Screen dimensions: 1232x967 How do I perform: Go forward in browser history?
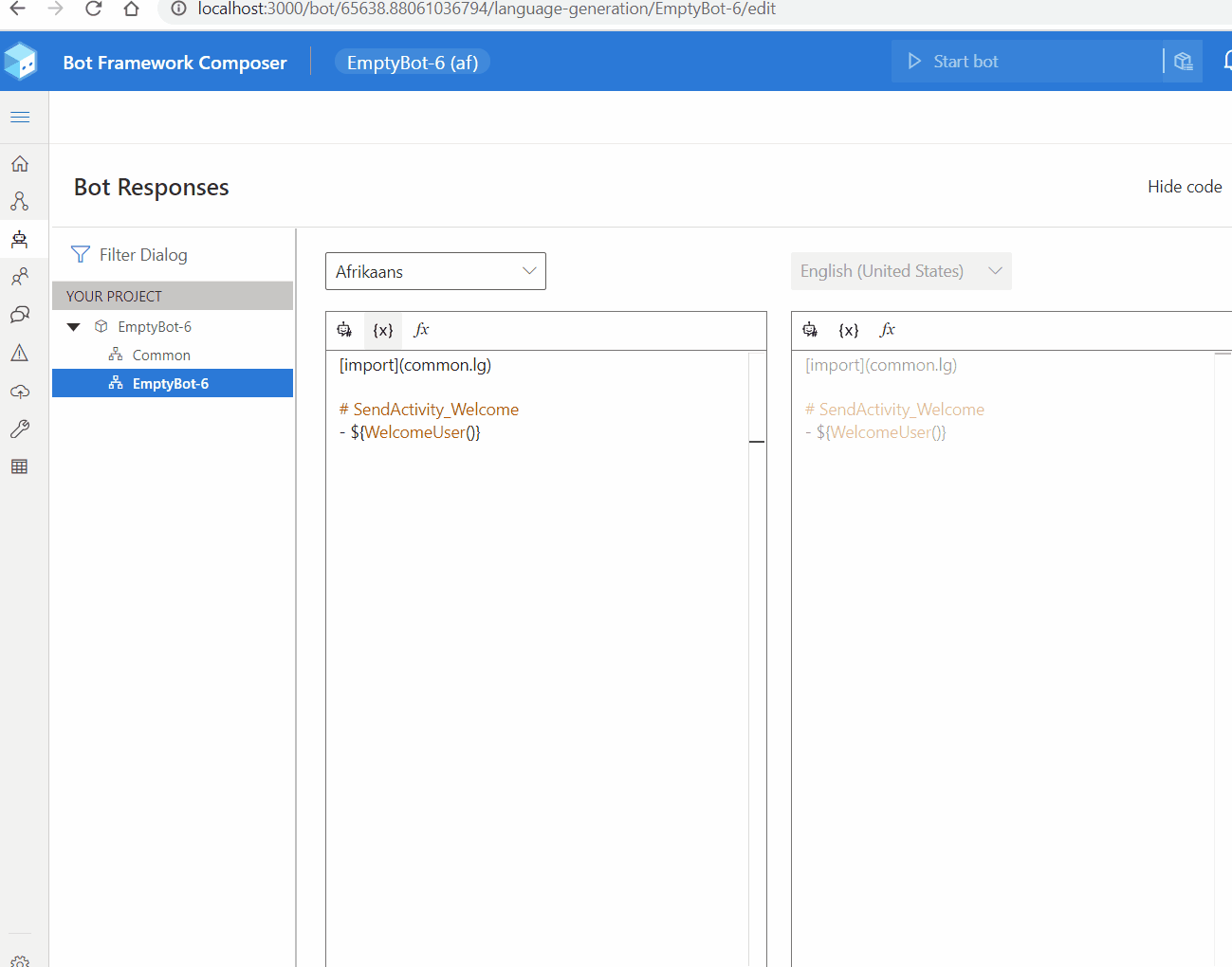point(55,9)
